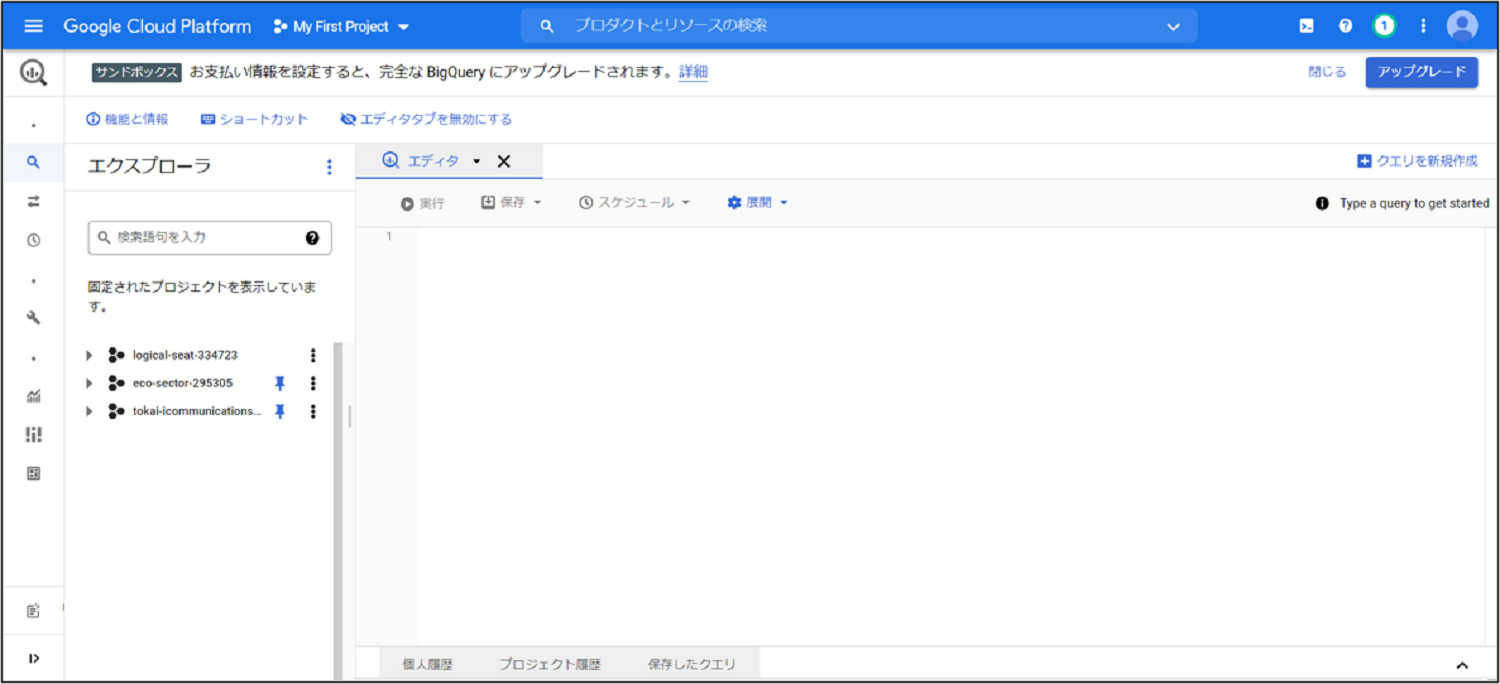Open actions menu for eco-sector-295305
The height and width of the screenshot is (684, 1500).
coord(313,383)
